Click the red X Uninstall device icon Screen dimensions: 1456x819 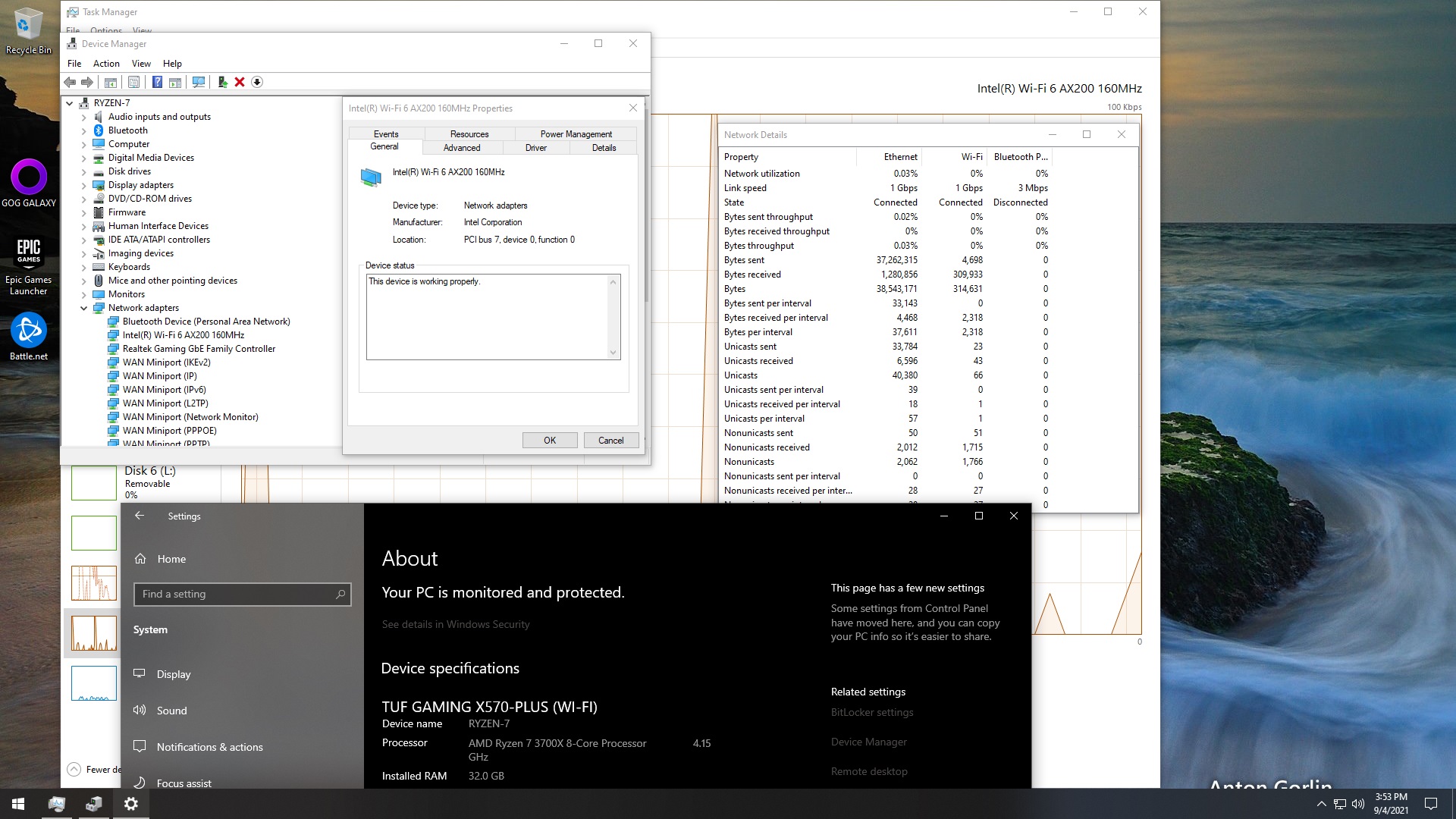[x=240, y=82]
